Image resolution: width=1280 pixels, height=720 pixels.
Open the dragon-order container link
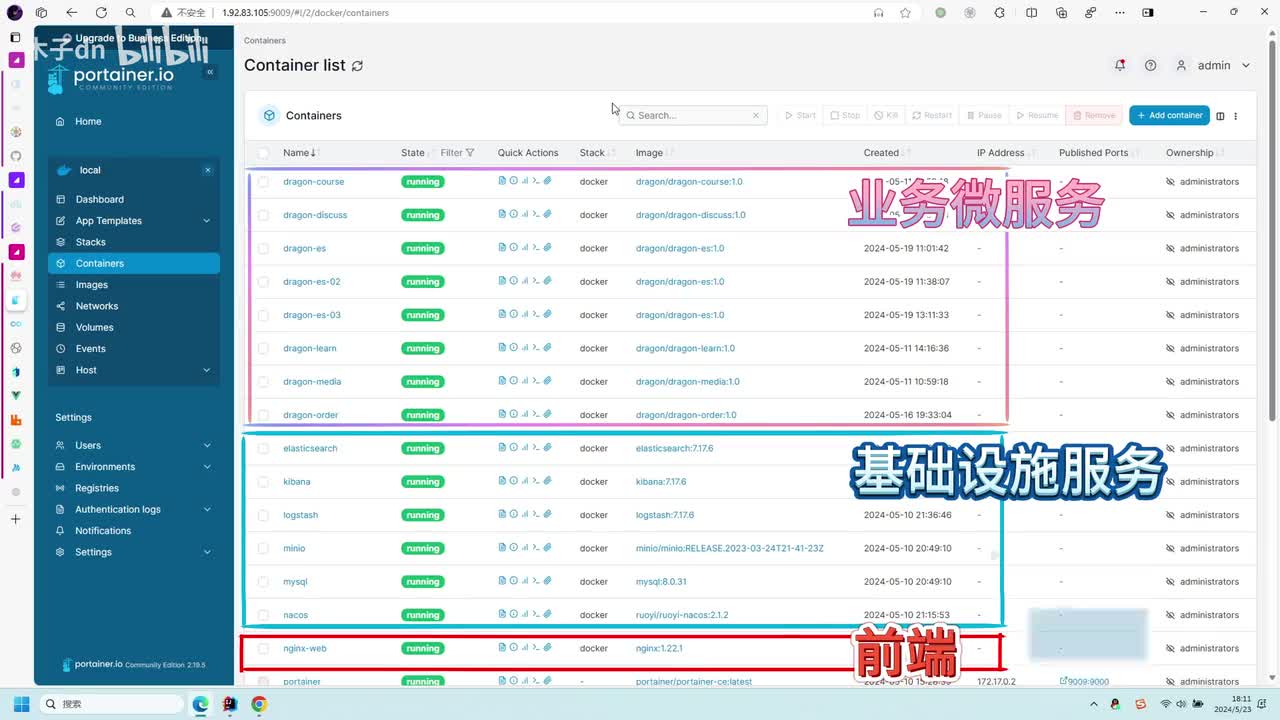(310, 415)
